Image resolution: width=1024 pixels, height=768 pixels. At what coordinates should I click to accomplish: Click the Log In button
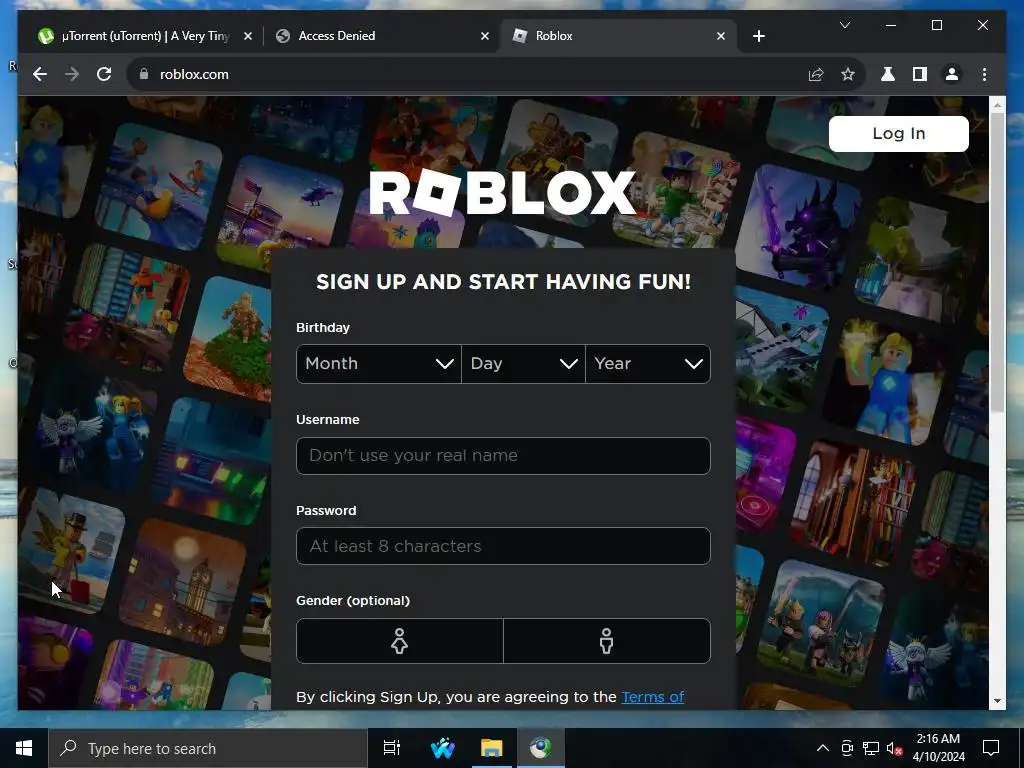pyautogui.click(x=899, y=134)
